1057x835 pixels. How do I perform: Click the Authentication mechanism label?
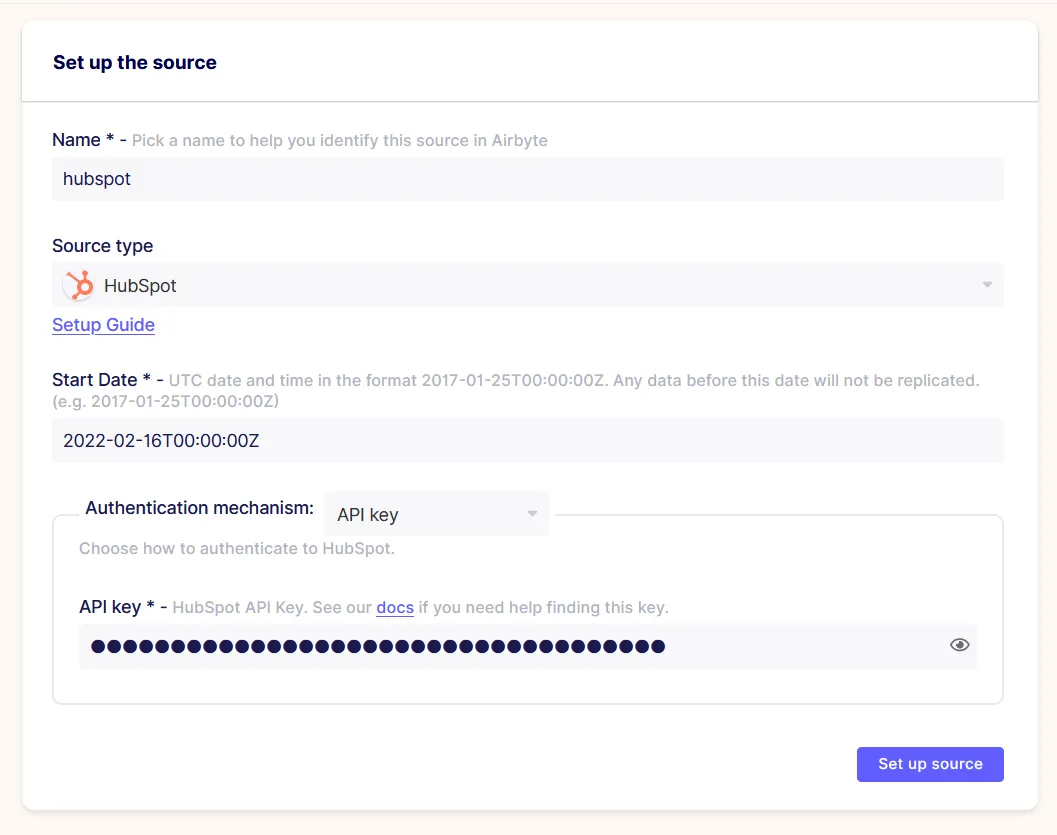pyautogui.click(x=200, y=507)
